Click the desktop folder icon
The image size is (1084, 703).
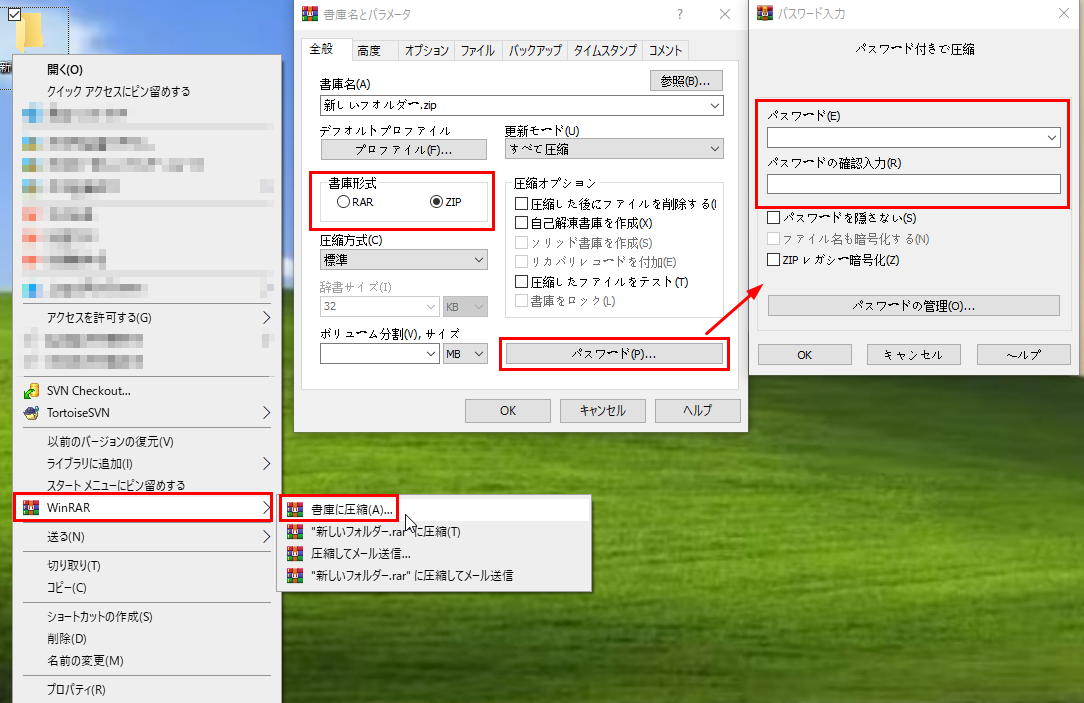[x=30, y=31]
